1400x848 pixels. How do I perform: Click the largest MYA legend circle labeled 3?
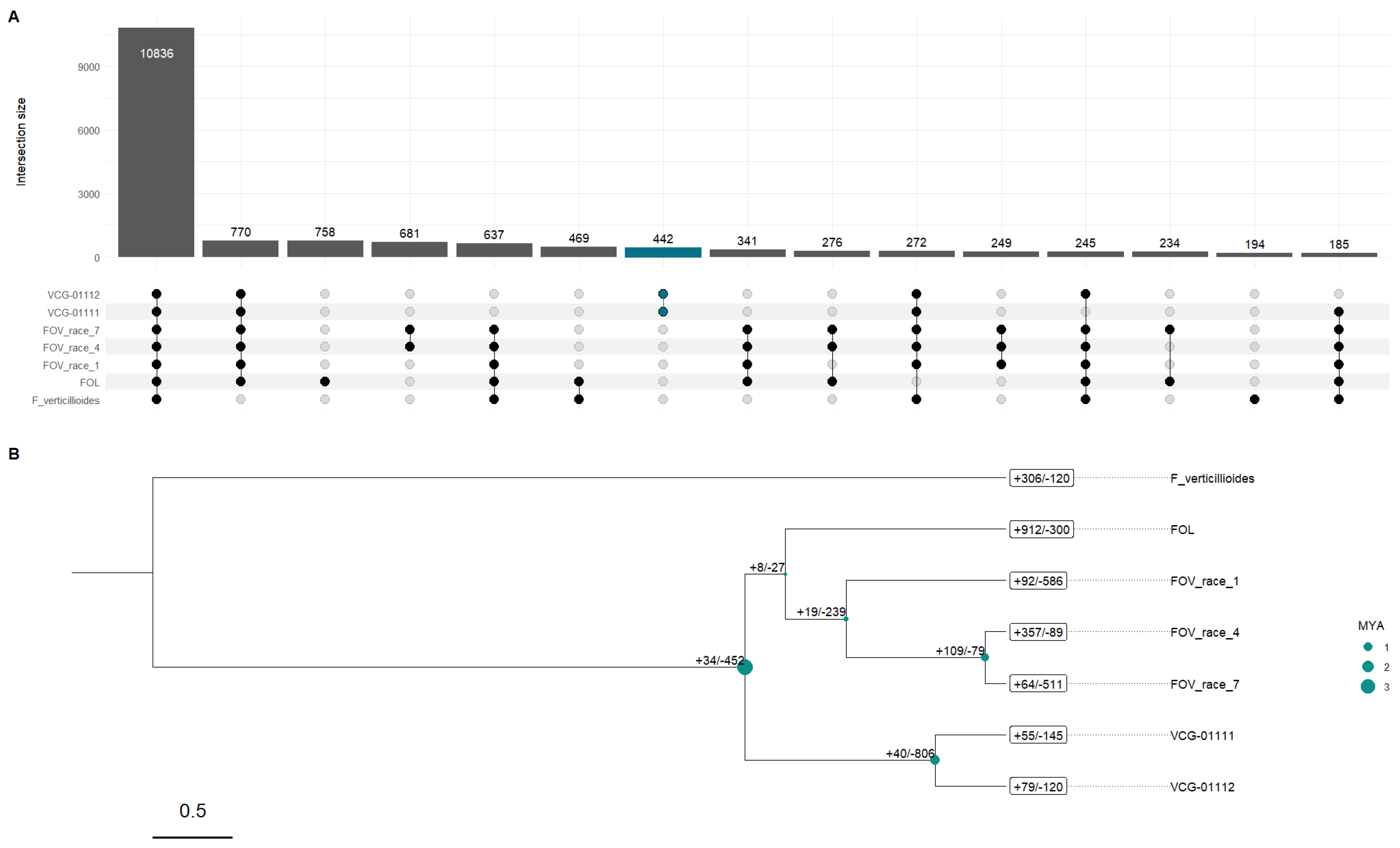tap(1367, 687)
